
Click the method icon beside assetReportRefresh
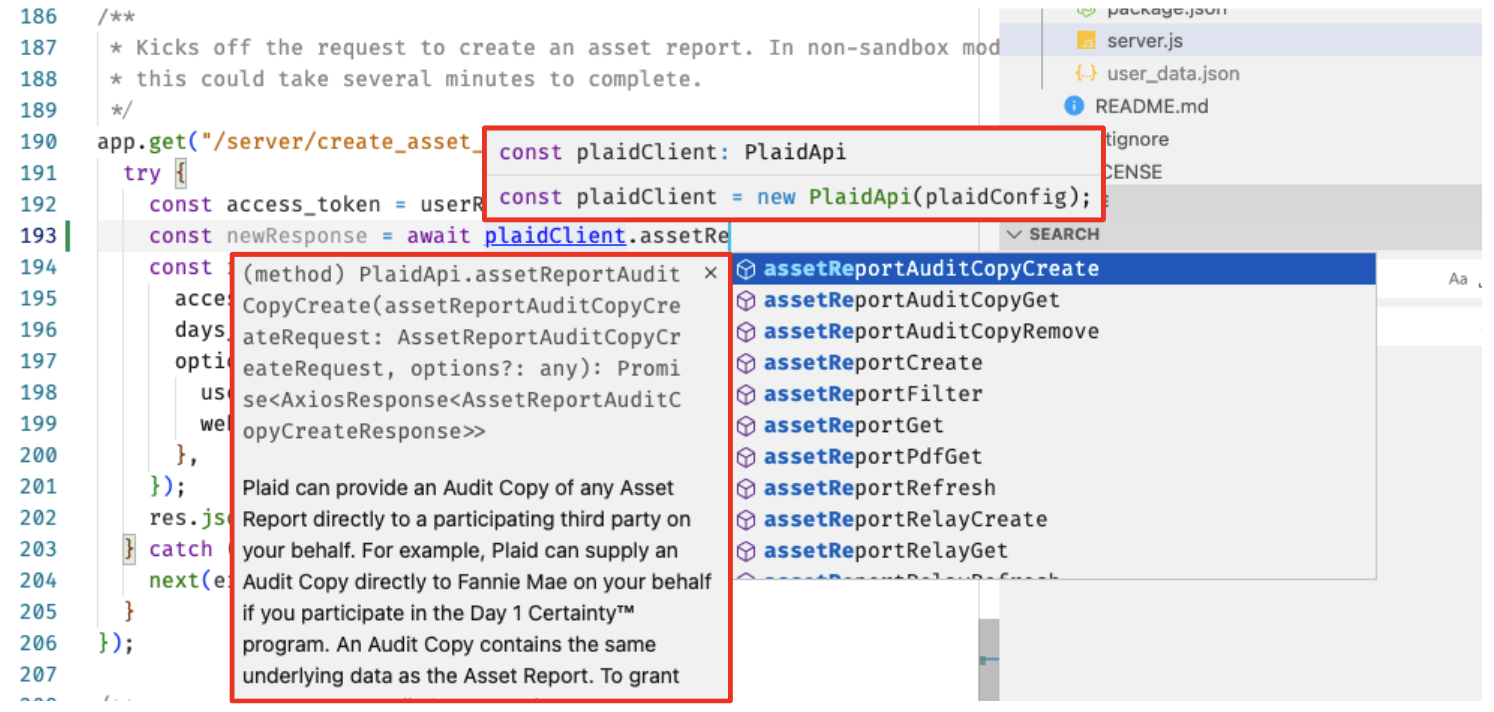[745, 488]
